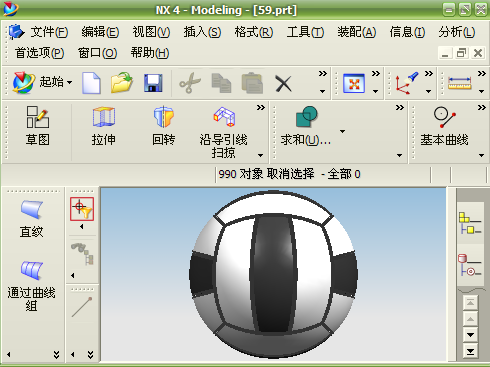Open the 工具(T) menu
The height and width of the screenshot is (367, 490).
click(305, 32)
